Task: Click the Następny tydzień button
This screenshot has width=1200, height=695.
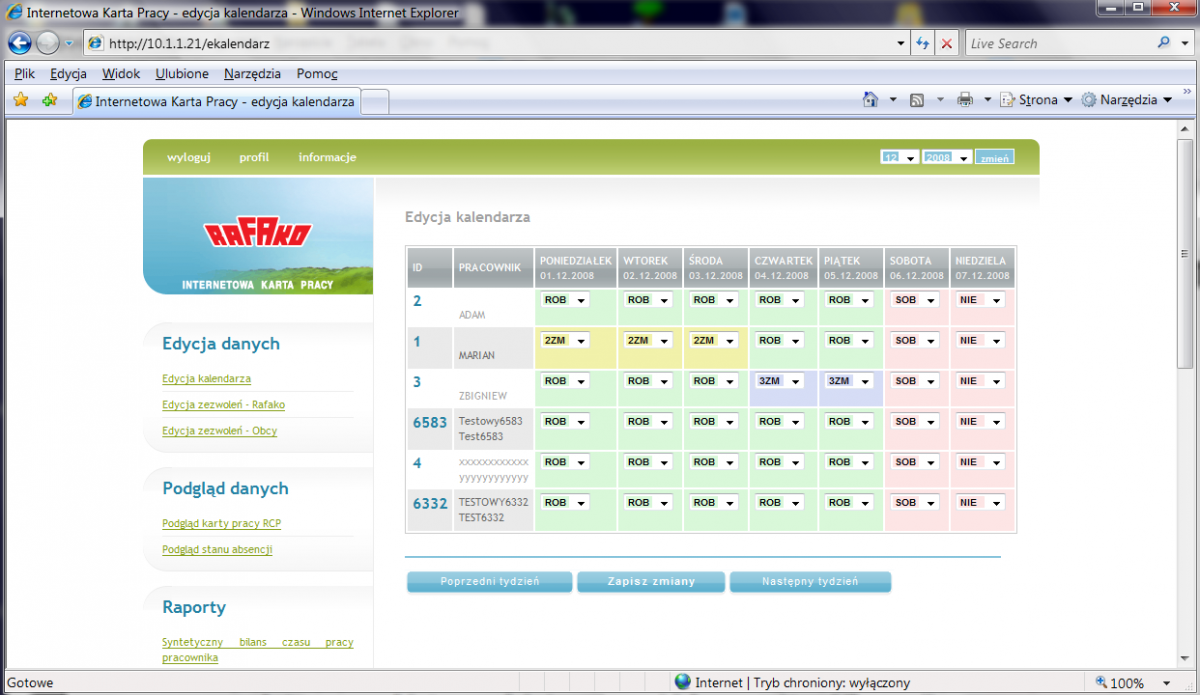Action: point(810,582)
